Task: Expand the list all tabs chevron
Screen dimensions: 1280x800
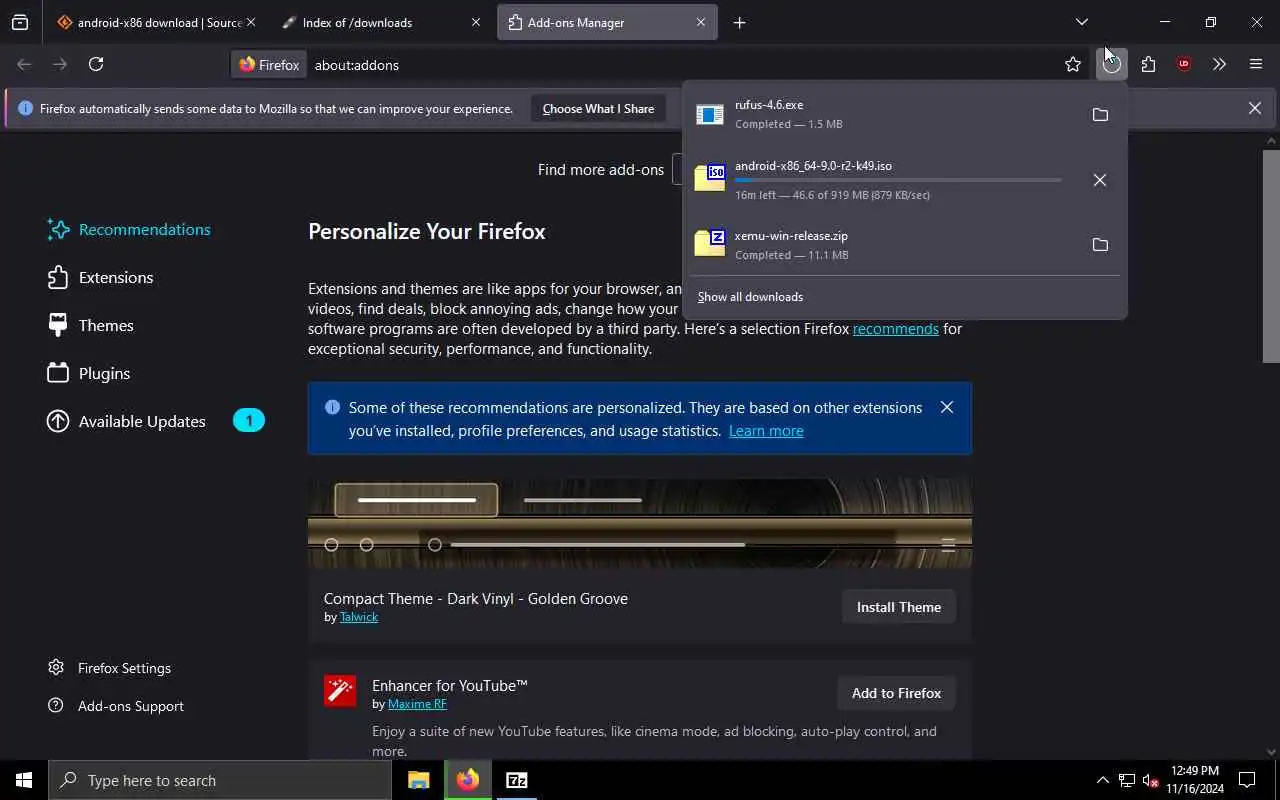Action: pyautogui.click(x=1081, y=22)
